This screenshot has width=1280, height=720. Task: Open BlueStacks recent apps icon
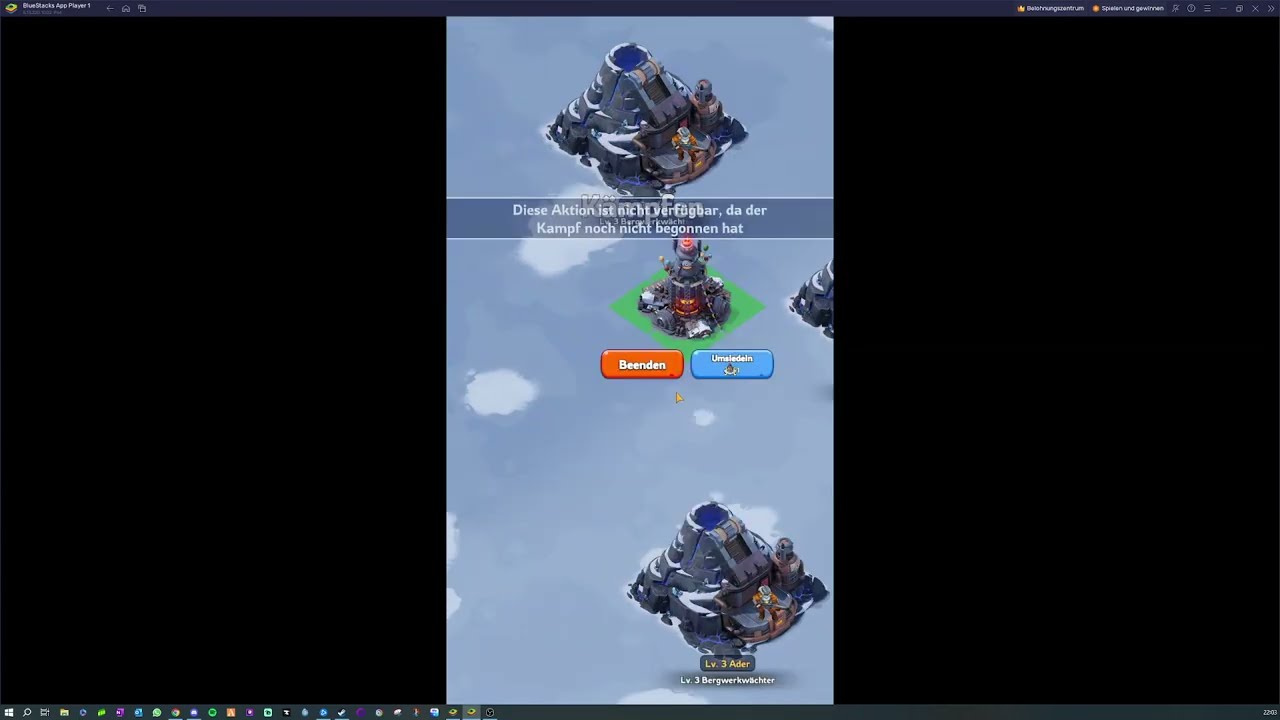pos(142,8)
